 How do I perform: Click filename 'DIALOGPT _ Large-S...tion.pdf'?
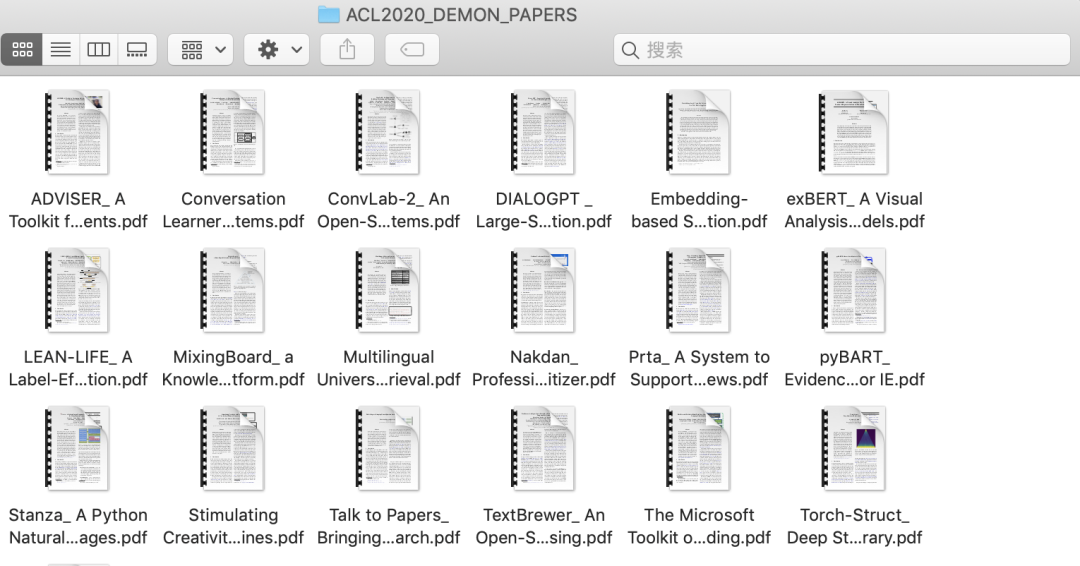543,210
